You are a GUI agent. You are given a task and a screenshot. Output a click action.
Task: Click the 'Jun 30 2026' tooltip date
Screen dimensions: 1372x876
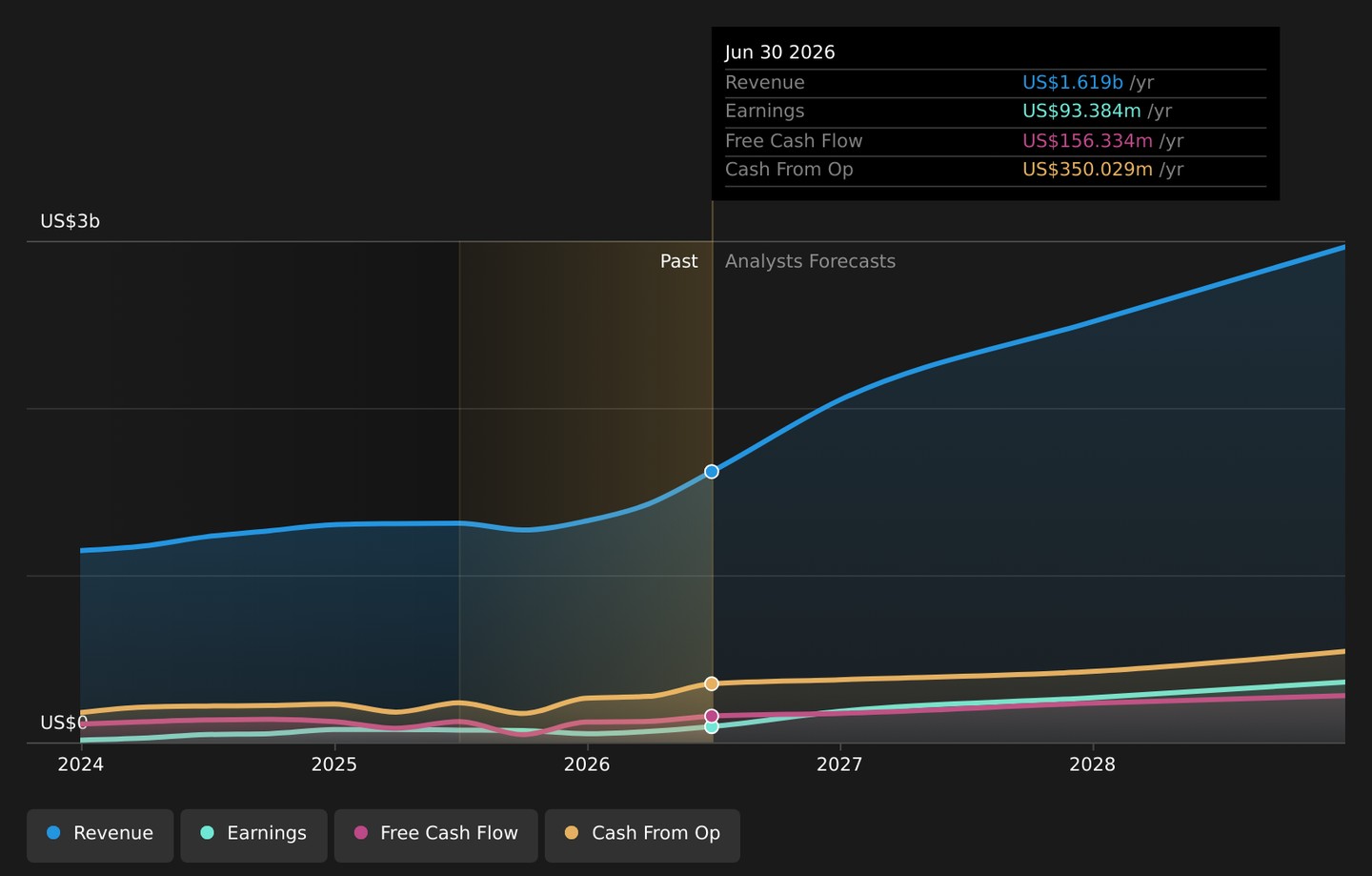click(780, 52)
